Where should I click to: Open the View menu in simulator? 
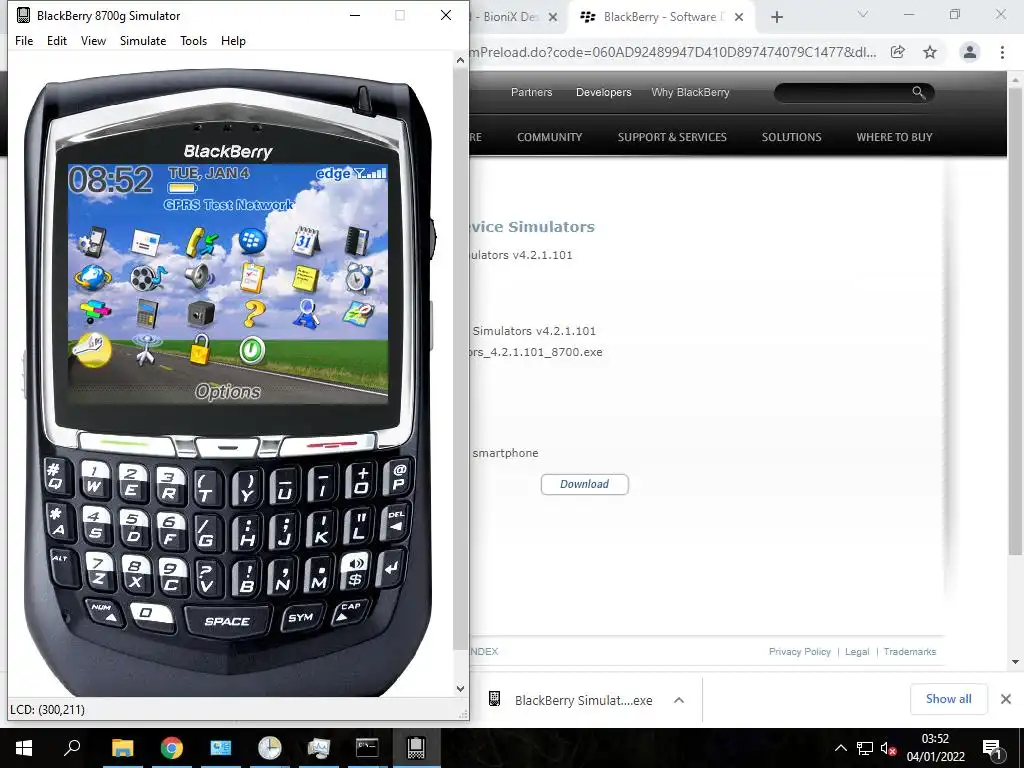tap(93, 40)
